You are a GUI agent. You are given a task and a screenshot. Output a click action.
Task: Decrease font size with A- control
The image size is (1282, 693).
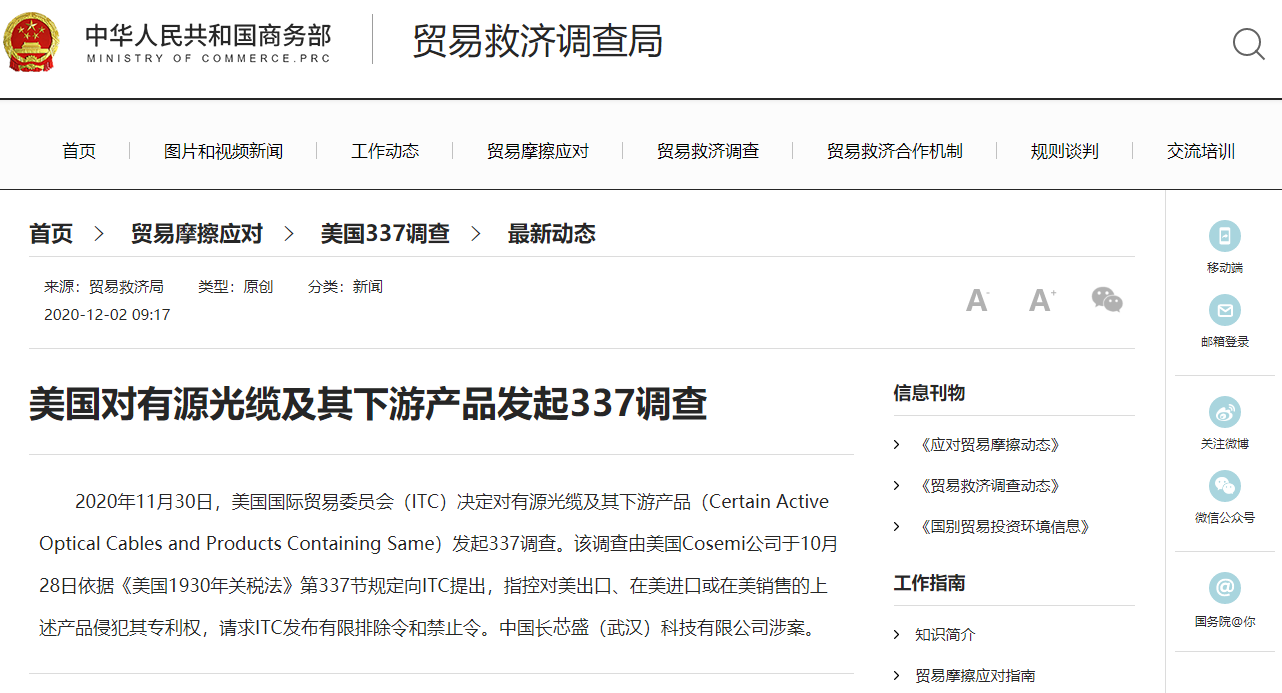click(977, 299)
